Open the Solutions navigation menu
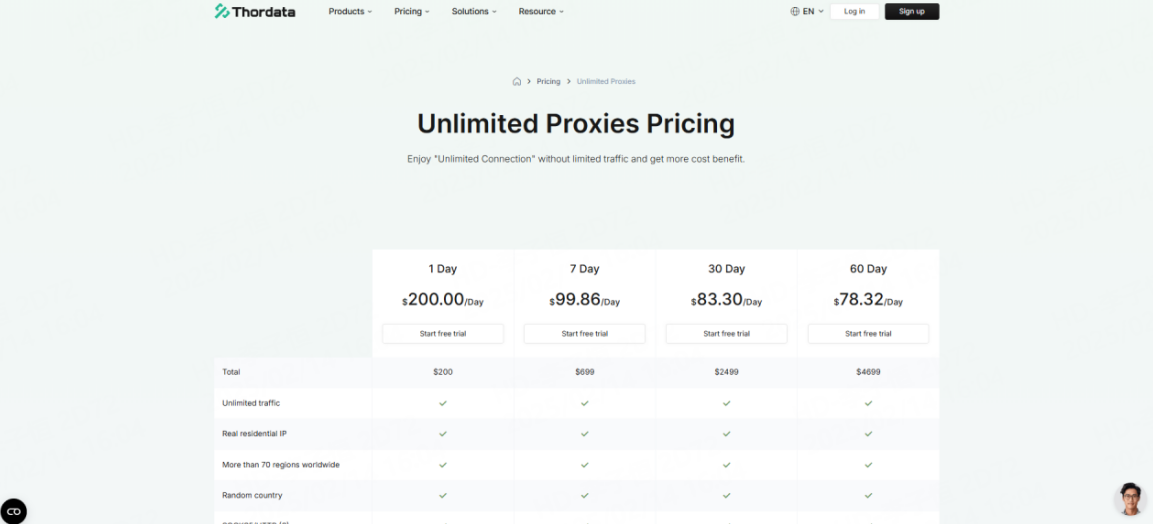The width and height of the screenshot is (1153, 524). 474,12
